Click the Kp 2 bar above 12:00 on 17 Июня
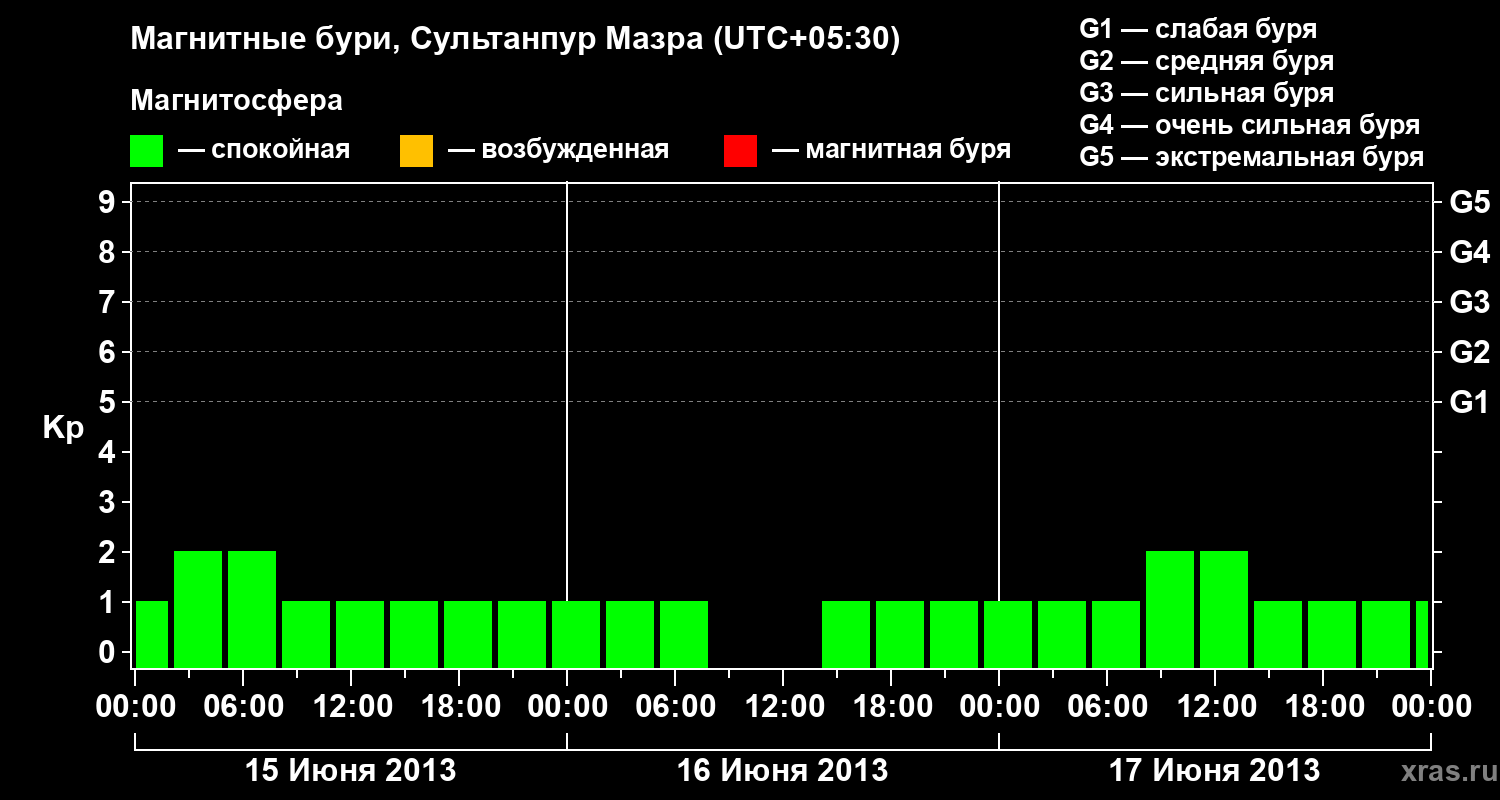1500x800 pixels. click(1224, 609)
